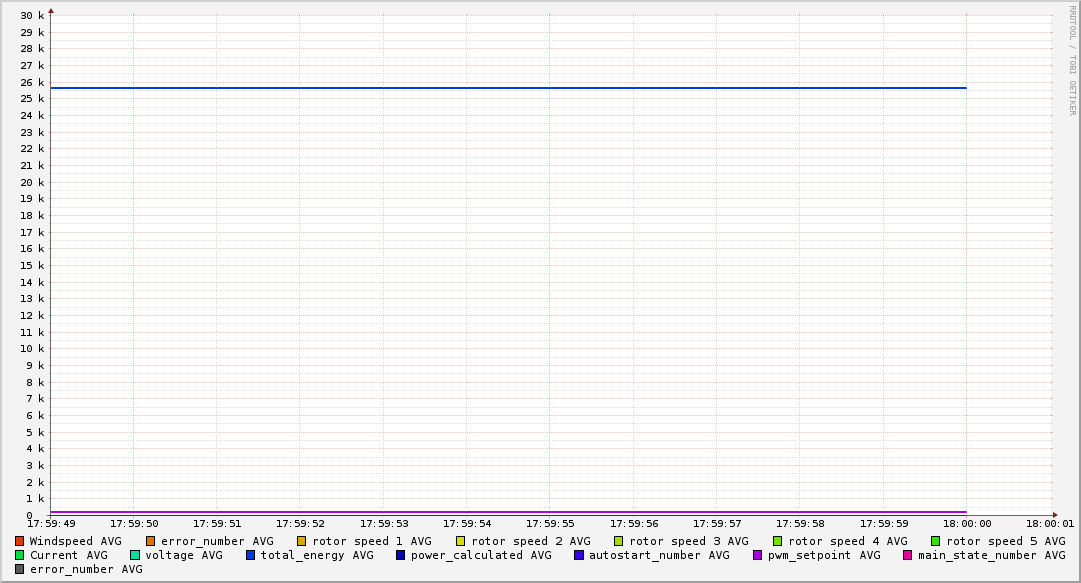Select the power_calculated AVG legend label
The height and width of the screenshot is (583, 1081).
(480, 555)
